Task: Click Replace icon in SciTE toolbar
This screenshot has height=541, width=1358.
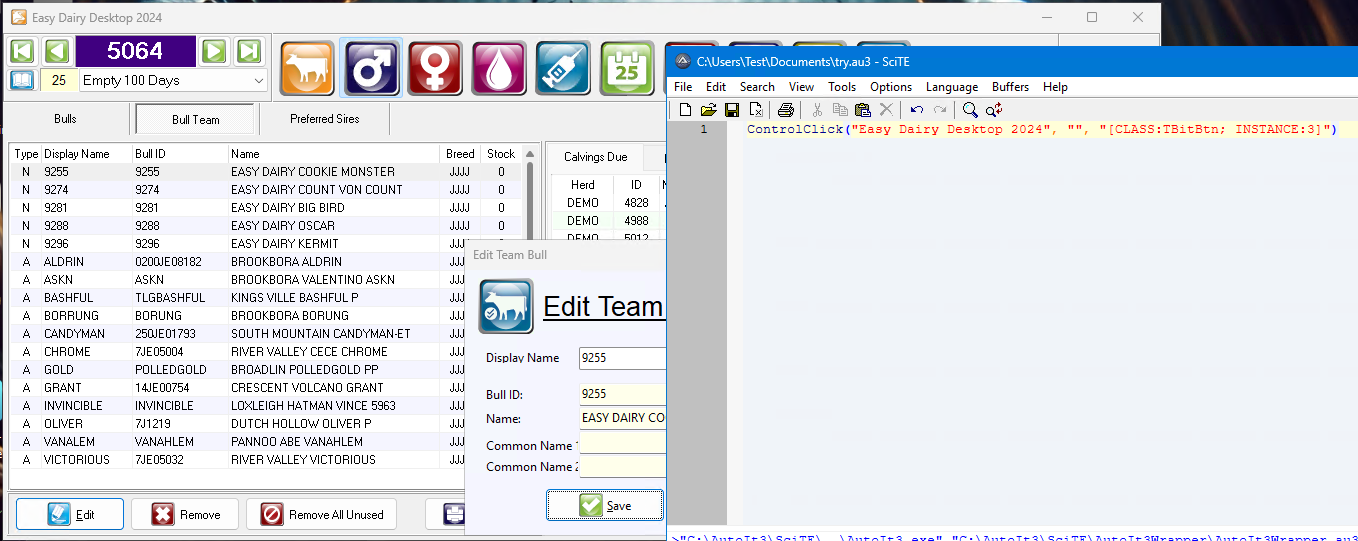Action: [994, 110]
